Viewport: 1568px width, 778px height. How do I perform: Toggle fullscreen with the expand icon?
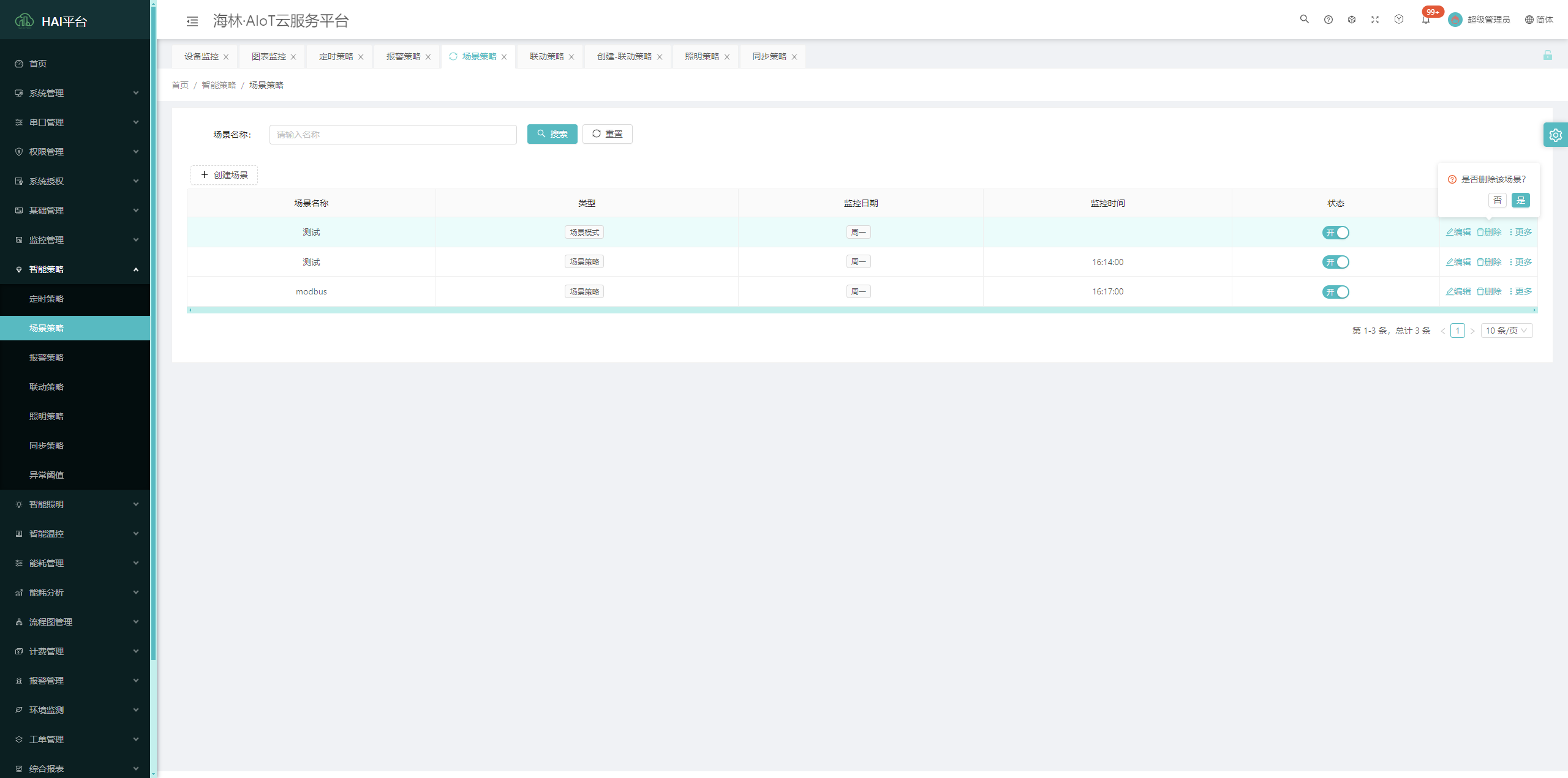(1375, 20)
